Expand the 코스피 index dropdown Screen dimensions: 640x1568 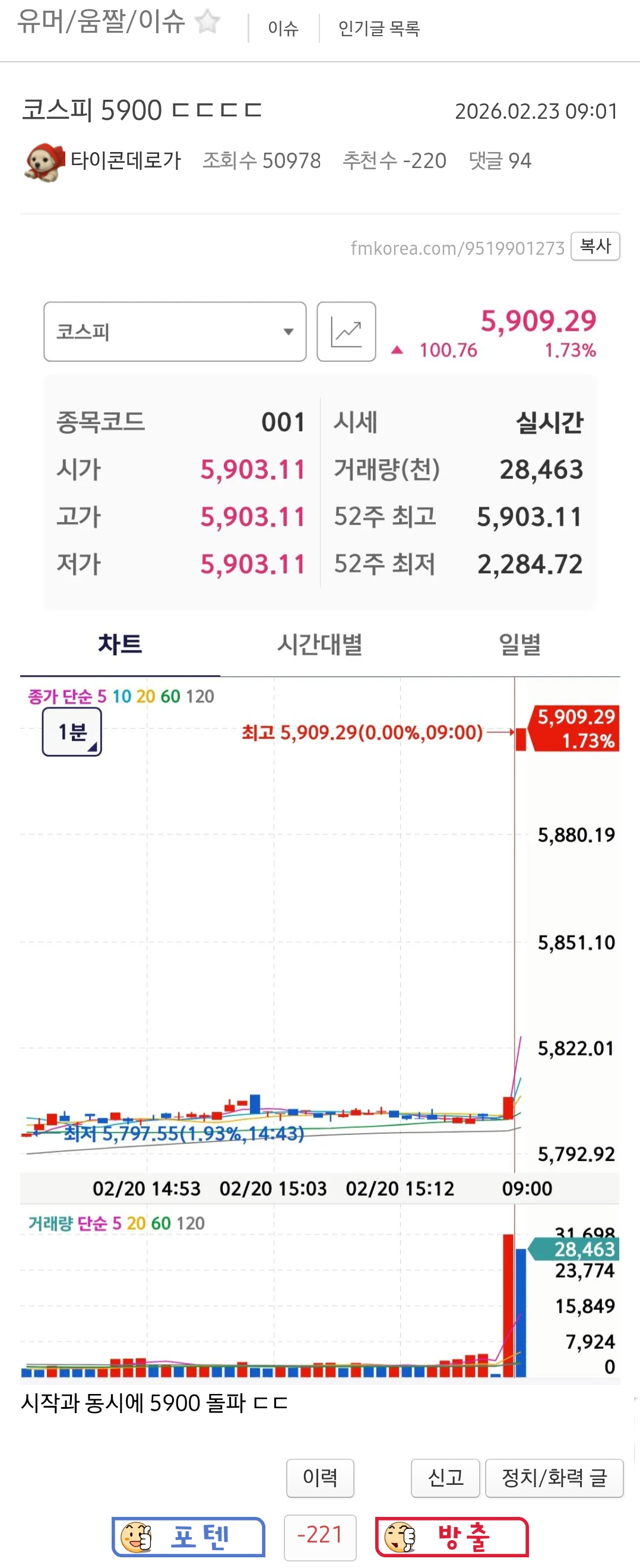pos(175,332)
